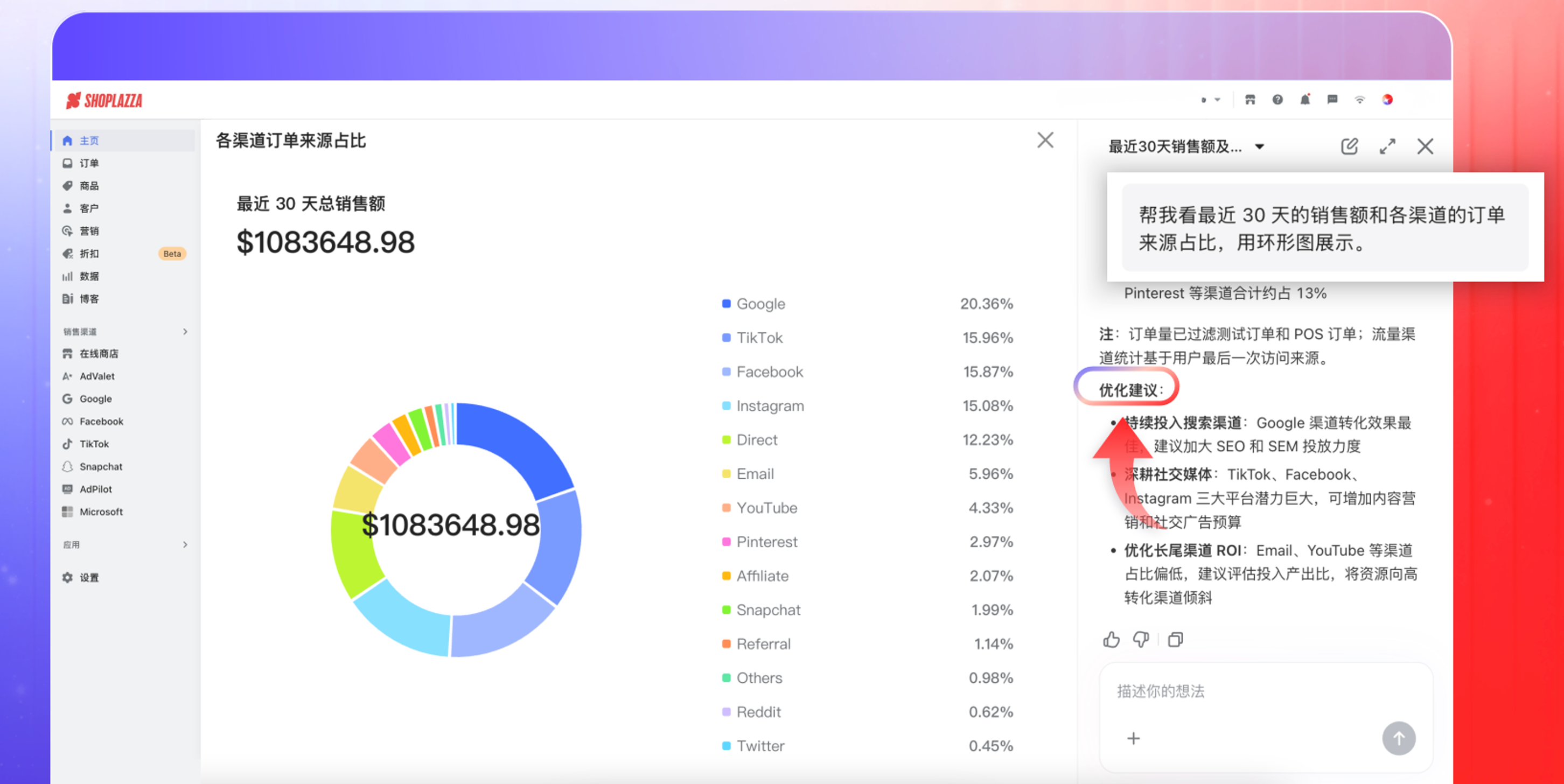The height and width of the screenshot is (784, 1564).
Task: Open the notifications bell
Action: click(x=1305, y=100)
